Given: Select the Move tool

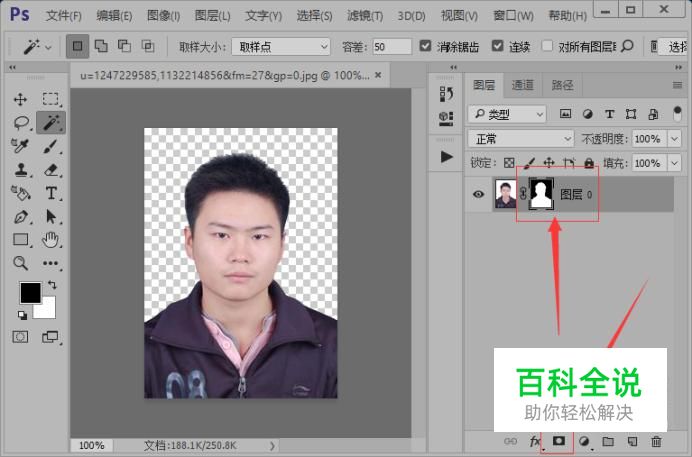Looking at the screenshot, I should click(20, 99).
